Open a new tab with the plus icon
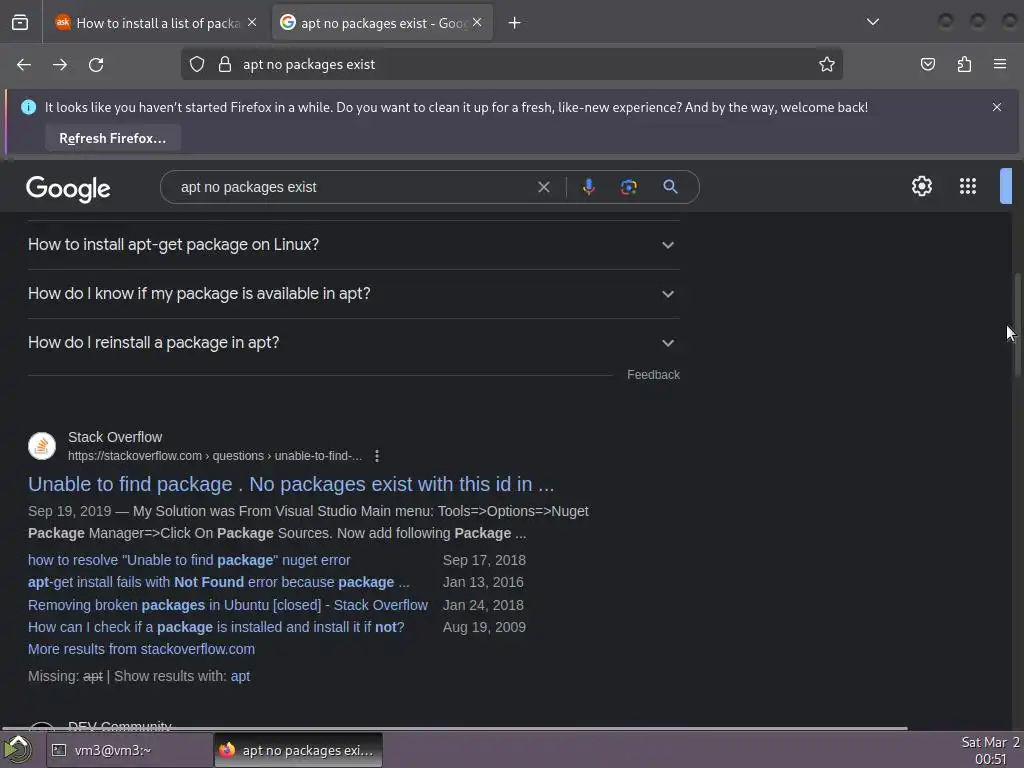Screen dimensions: 1024x768 [x=515, y=23]
